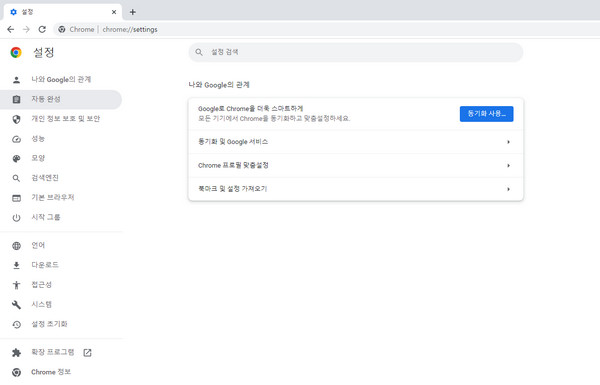Click the external link icon beside 확장 프로그램
Screen dimensions: 600x385
[87, 352]
